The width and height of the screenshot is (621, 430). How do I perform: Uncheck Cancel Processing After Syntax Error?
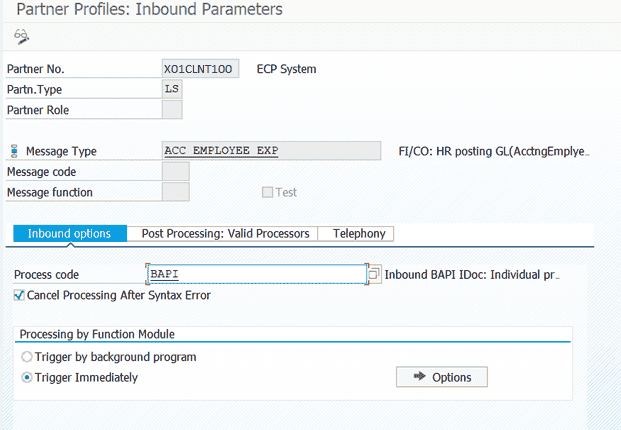[x=20, y=295]
